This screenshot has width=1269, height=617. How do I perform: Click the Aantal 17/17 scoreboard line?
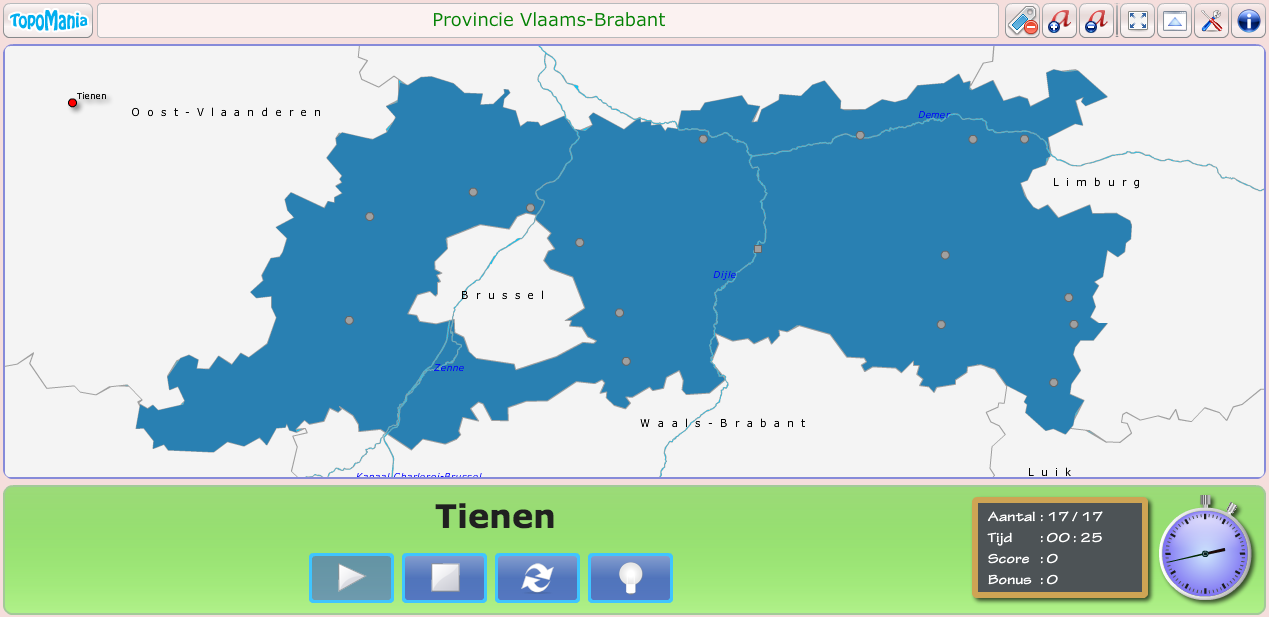(x=1045, y=517)
